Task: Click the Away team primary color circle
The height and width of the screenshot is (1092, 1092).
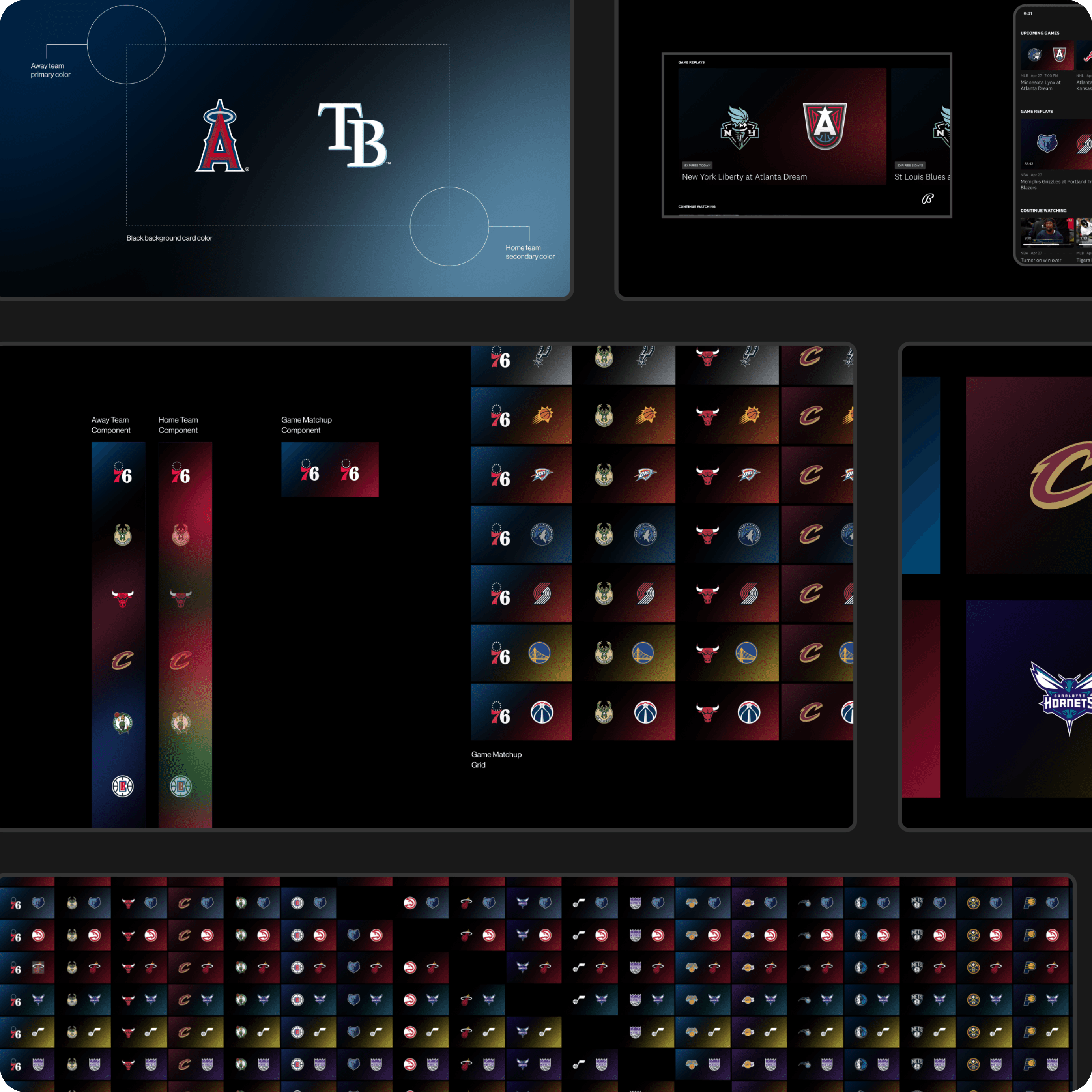Action: pyautogui.click(x=126, y=45)
